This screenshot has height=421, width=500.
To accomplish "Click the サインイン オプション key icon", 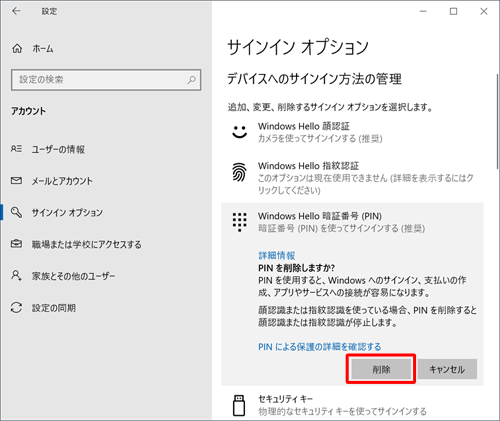I will coord(16,212).
